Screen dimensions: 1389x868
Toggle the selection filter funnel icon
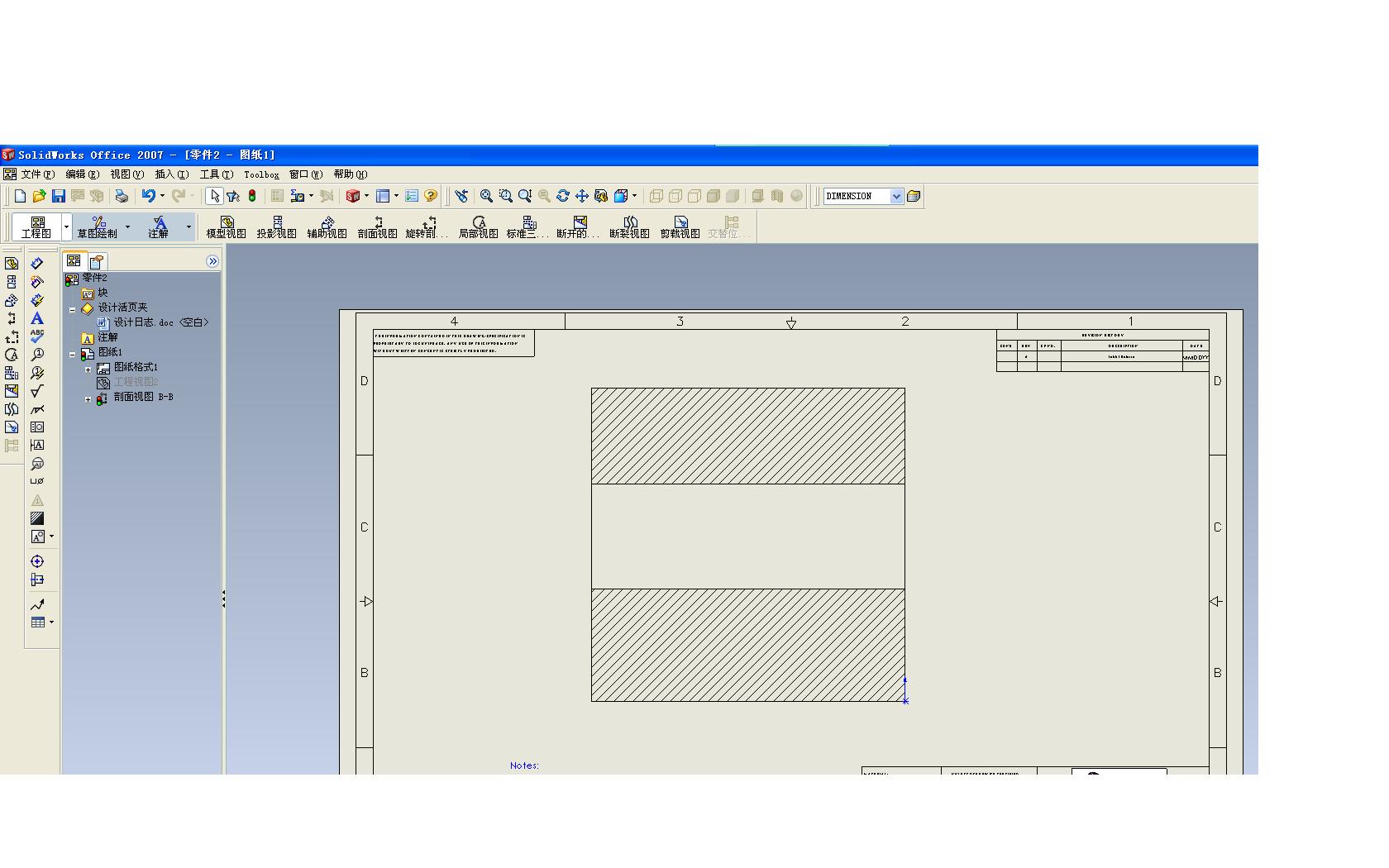point(233,196)
